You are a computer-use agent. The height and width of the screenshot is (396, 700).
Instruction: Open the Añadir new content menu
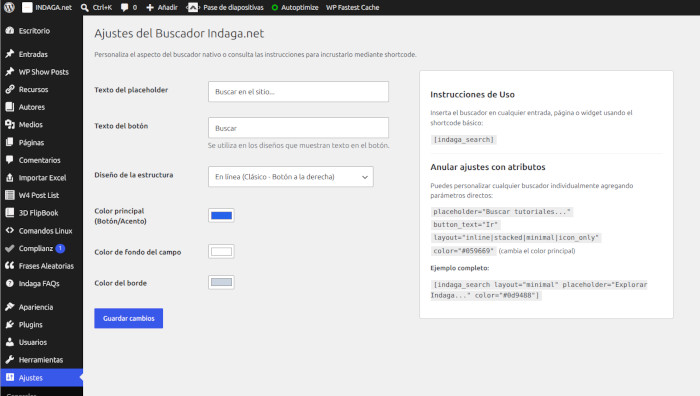click(162, 8)
